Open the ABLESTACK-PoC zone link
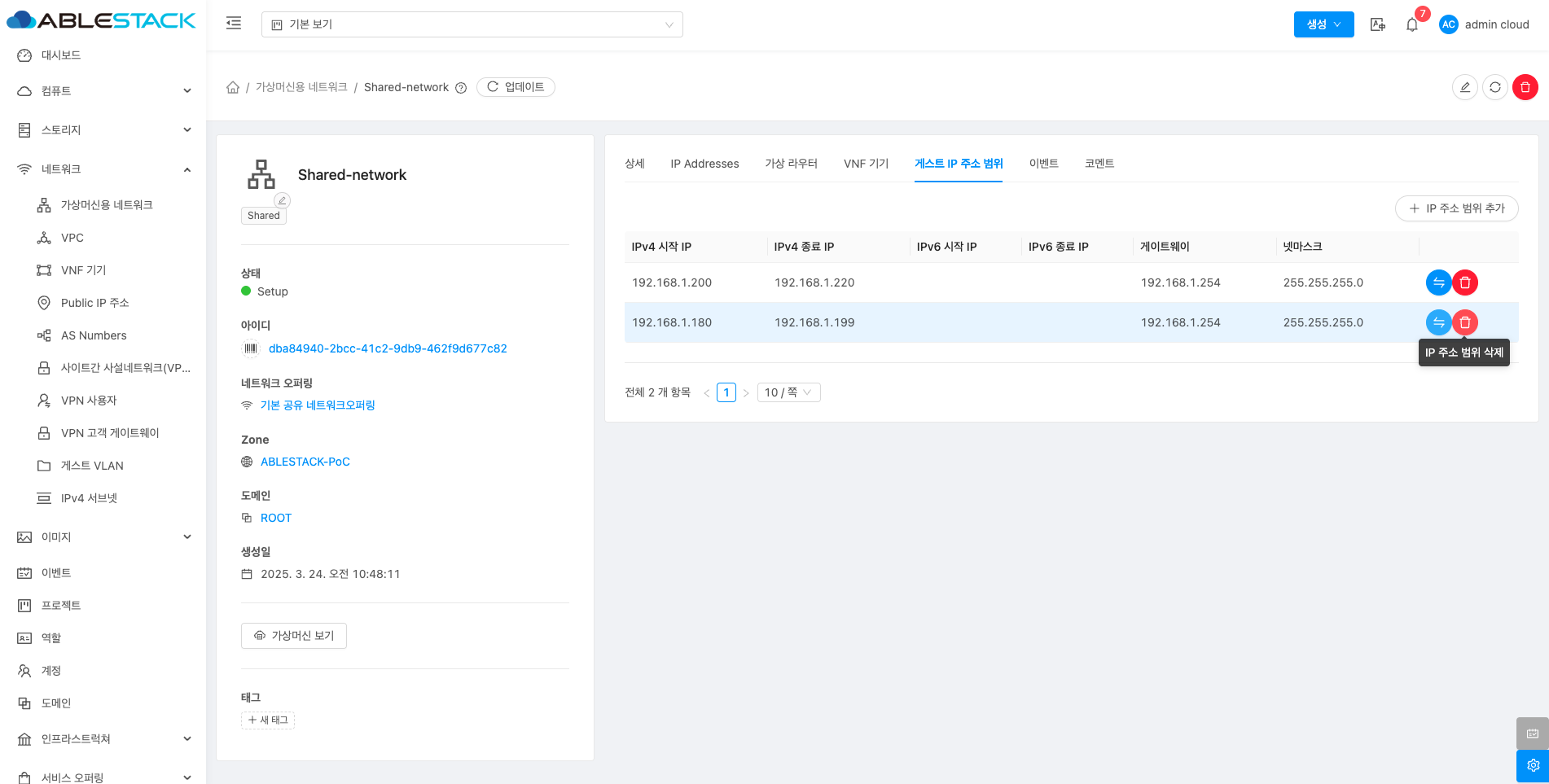This screenshot has height=784, width=1549. [x=305, y=462]
